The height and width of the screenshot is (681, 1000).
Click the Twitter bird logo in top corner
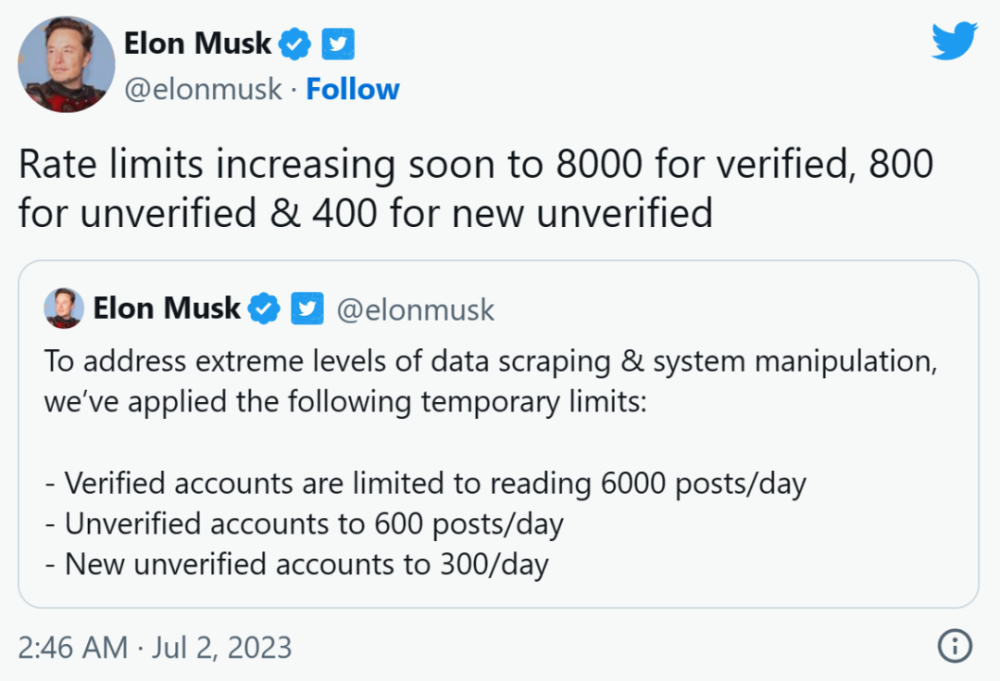[x=953, y=41]
